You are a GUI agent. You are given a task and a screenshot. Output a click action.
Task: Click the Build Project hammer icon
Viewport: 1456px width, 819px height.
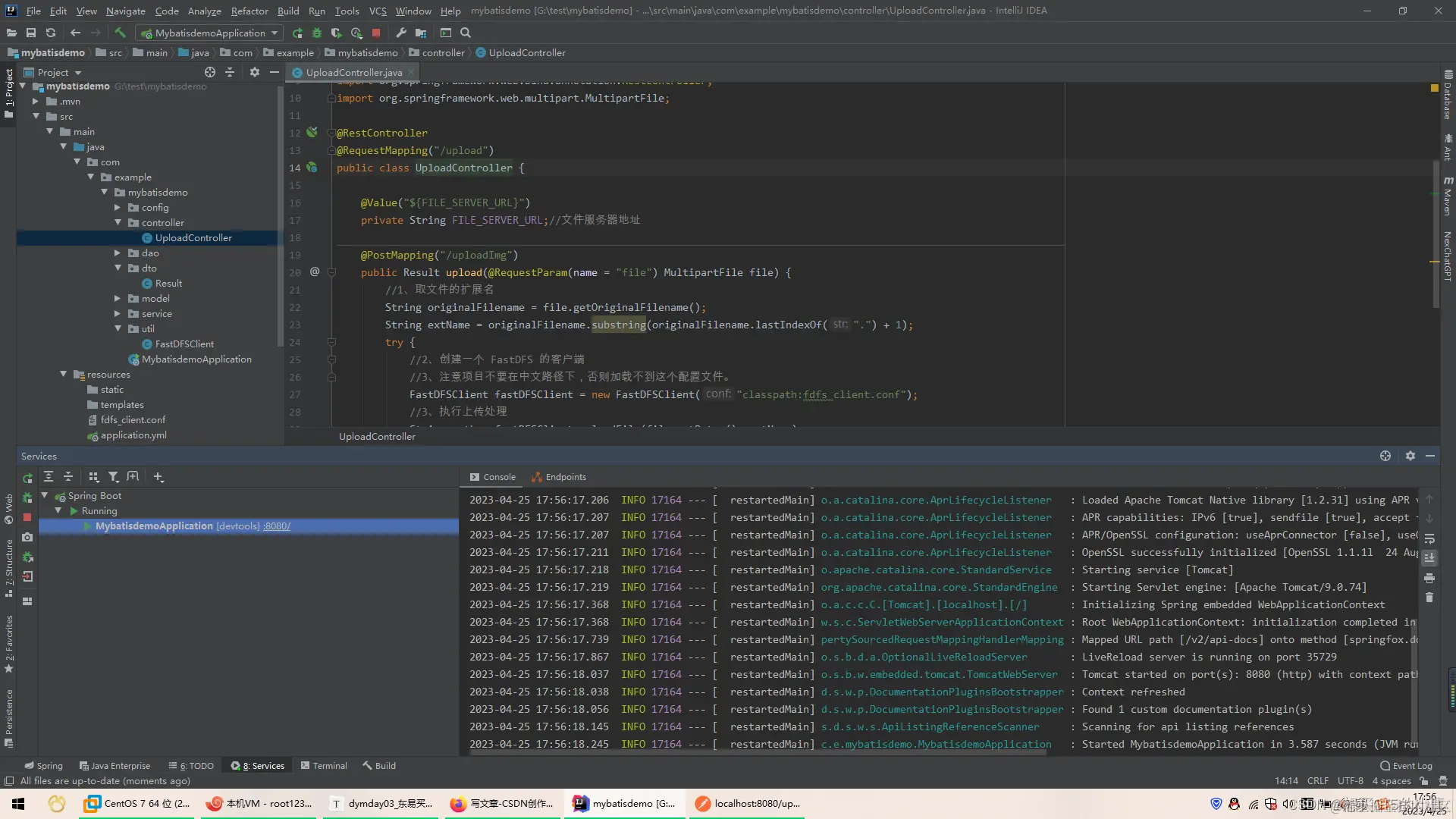120,33
